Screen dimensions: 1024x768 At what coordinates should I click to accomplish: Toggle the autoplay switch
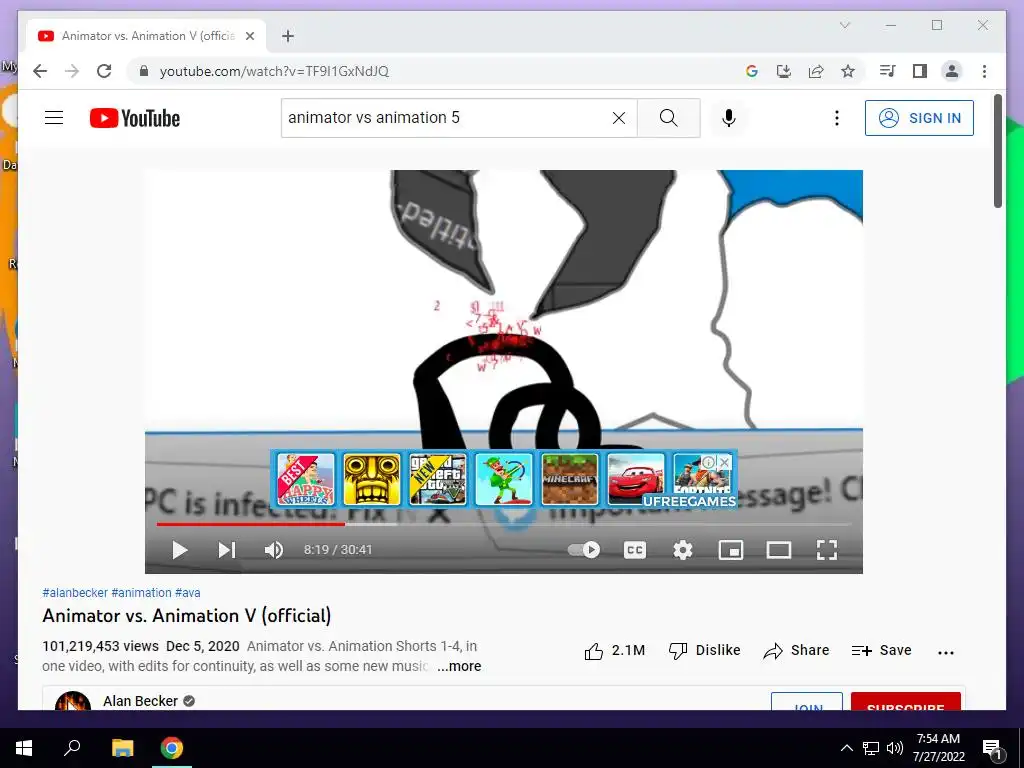(x=583, y=550)
